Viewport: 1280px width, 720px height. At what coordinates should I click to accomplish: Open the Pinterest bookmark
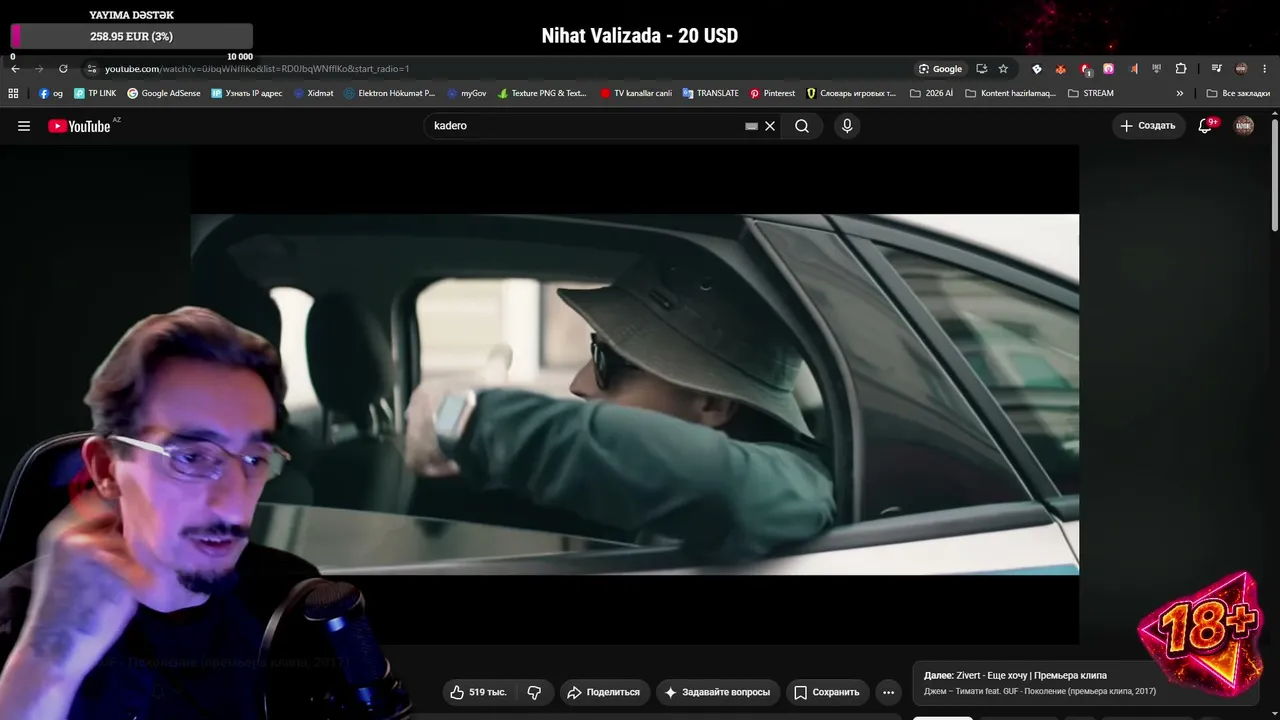coord(772,93)
